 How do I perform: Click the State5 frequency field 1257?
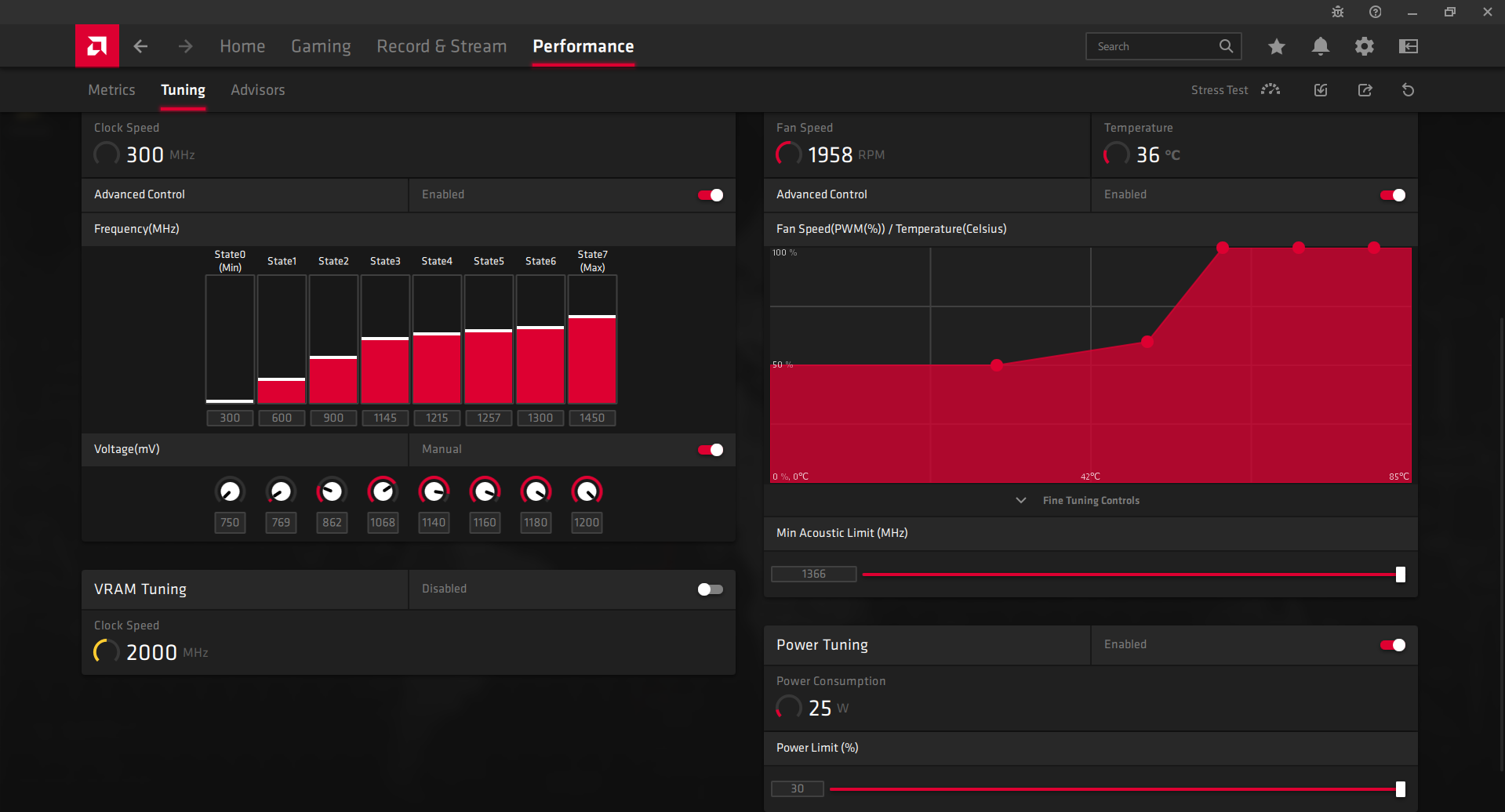coord(489,418)
